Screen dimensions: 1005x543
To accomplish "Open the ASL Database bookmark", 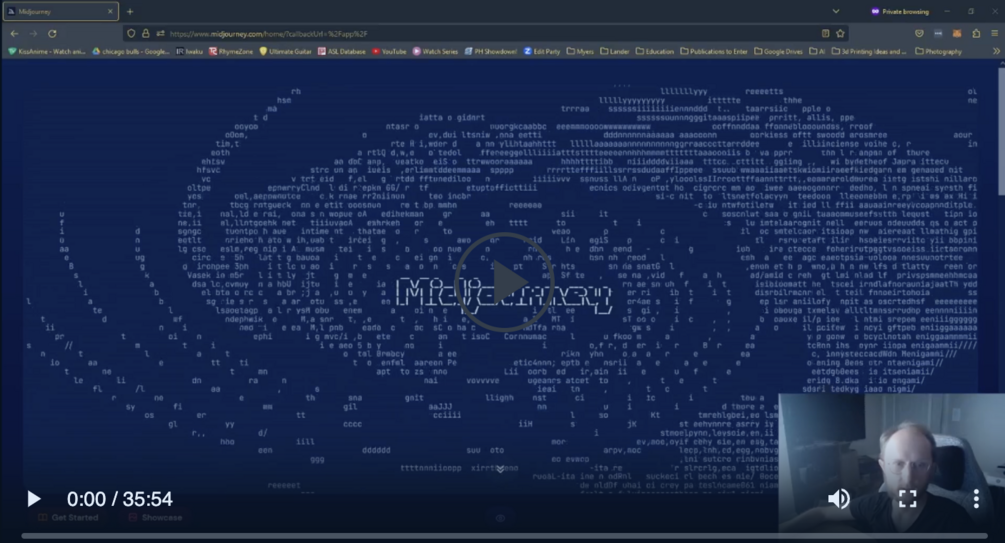I will [342, 51].
